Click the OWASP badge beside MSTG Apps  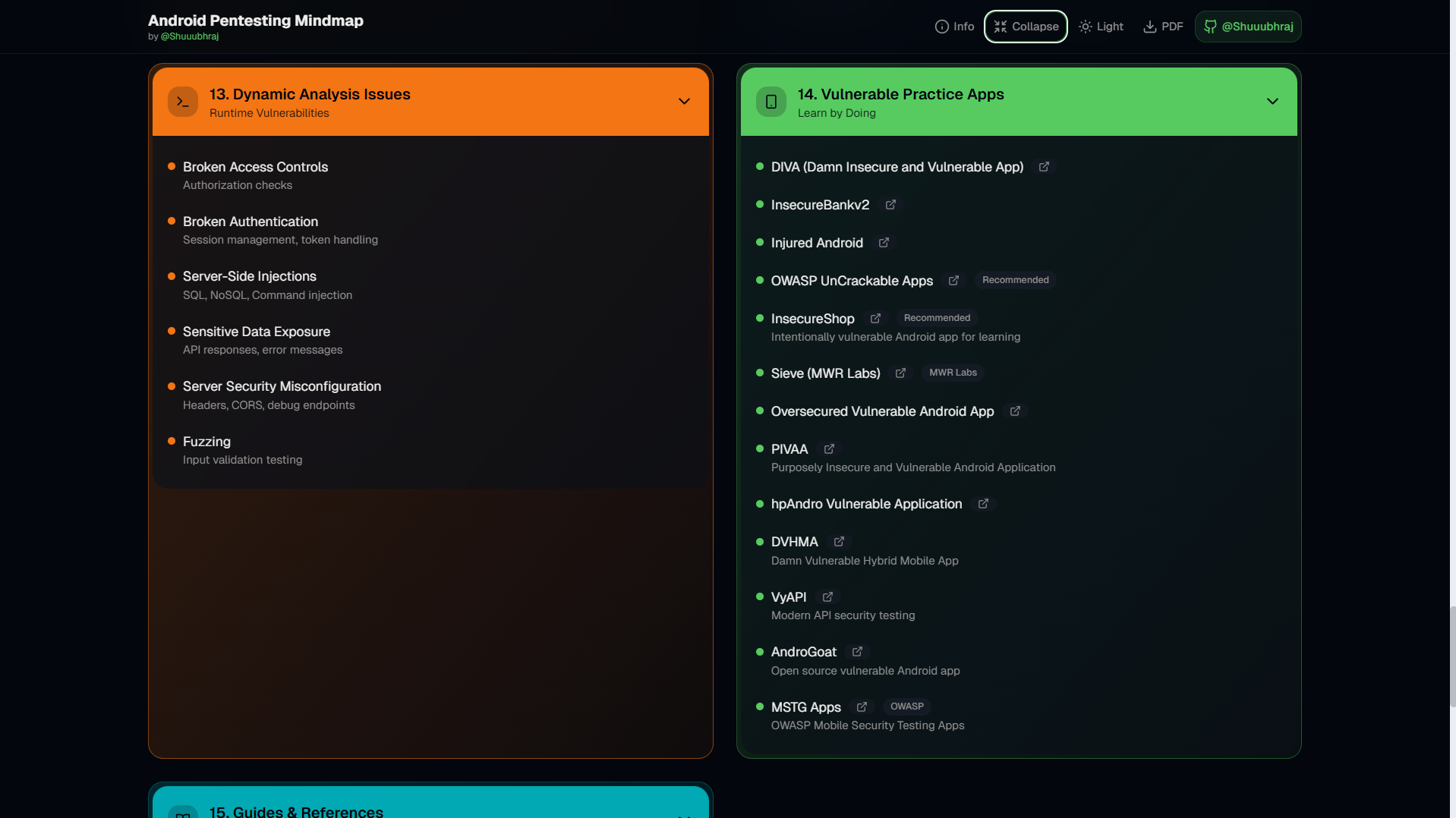(x=907, y=706)
